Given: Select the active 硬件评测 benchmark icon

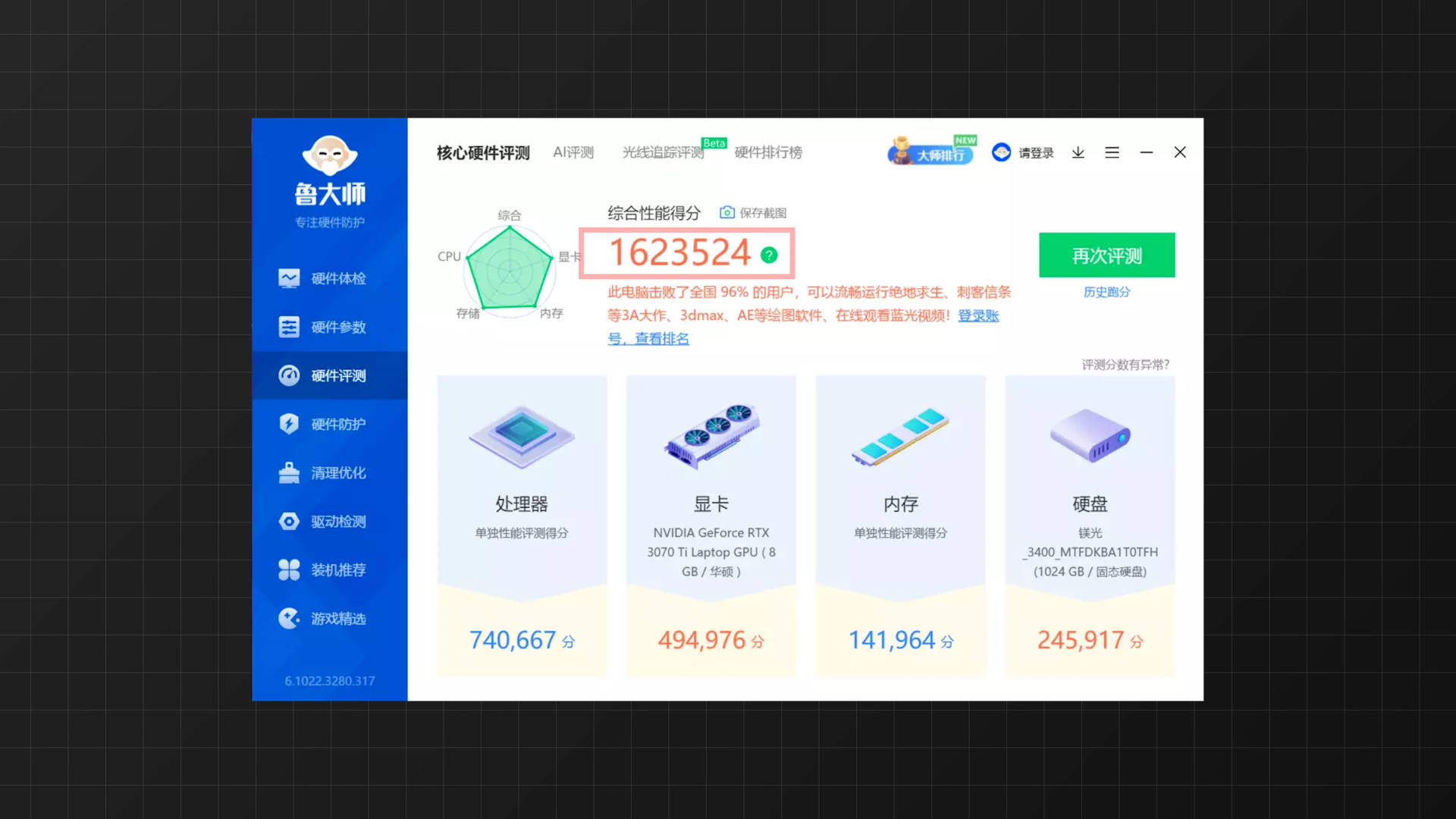Looking at the screenshot, I should 288,375.
